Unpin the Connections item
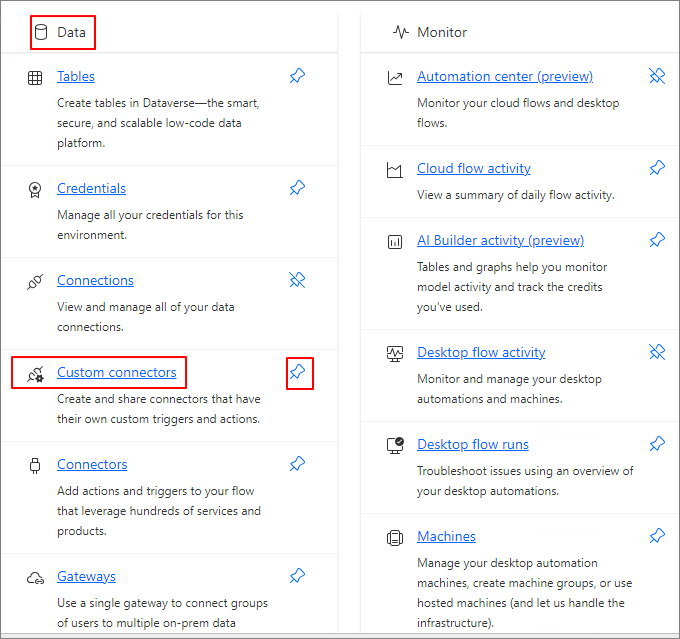The image size is (680, 639). point(298,280)
